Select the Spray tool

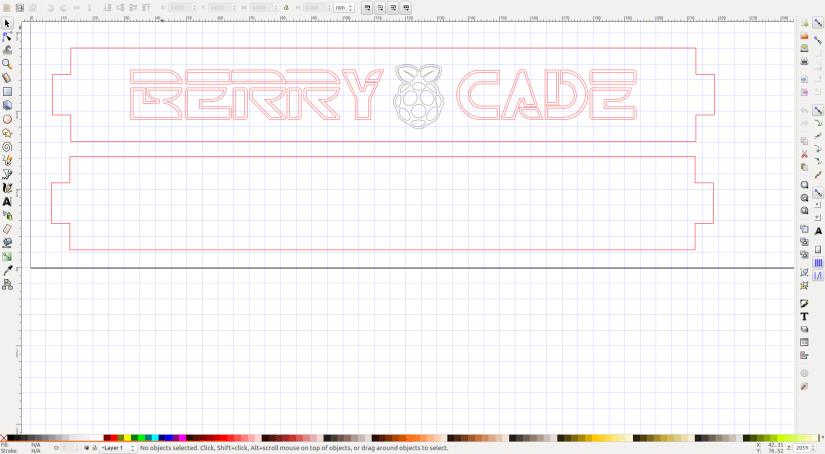(x=7, y=216)
